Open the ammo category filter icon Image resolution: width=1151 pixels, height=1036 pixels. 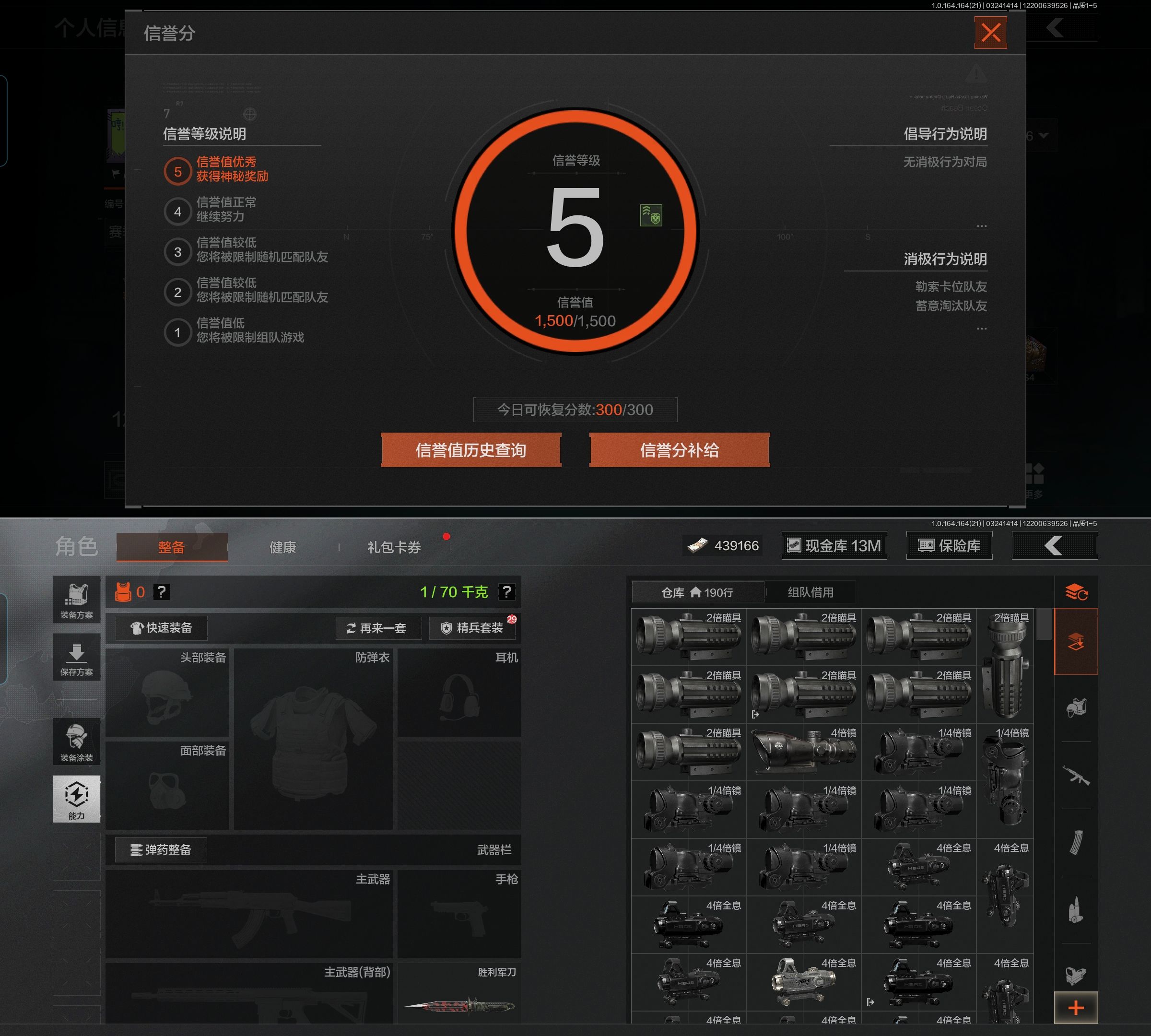(x=1075, y=910)
